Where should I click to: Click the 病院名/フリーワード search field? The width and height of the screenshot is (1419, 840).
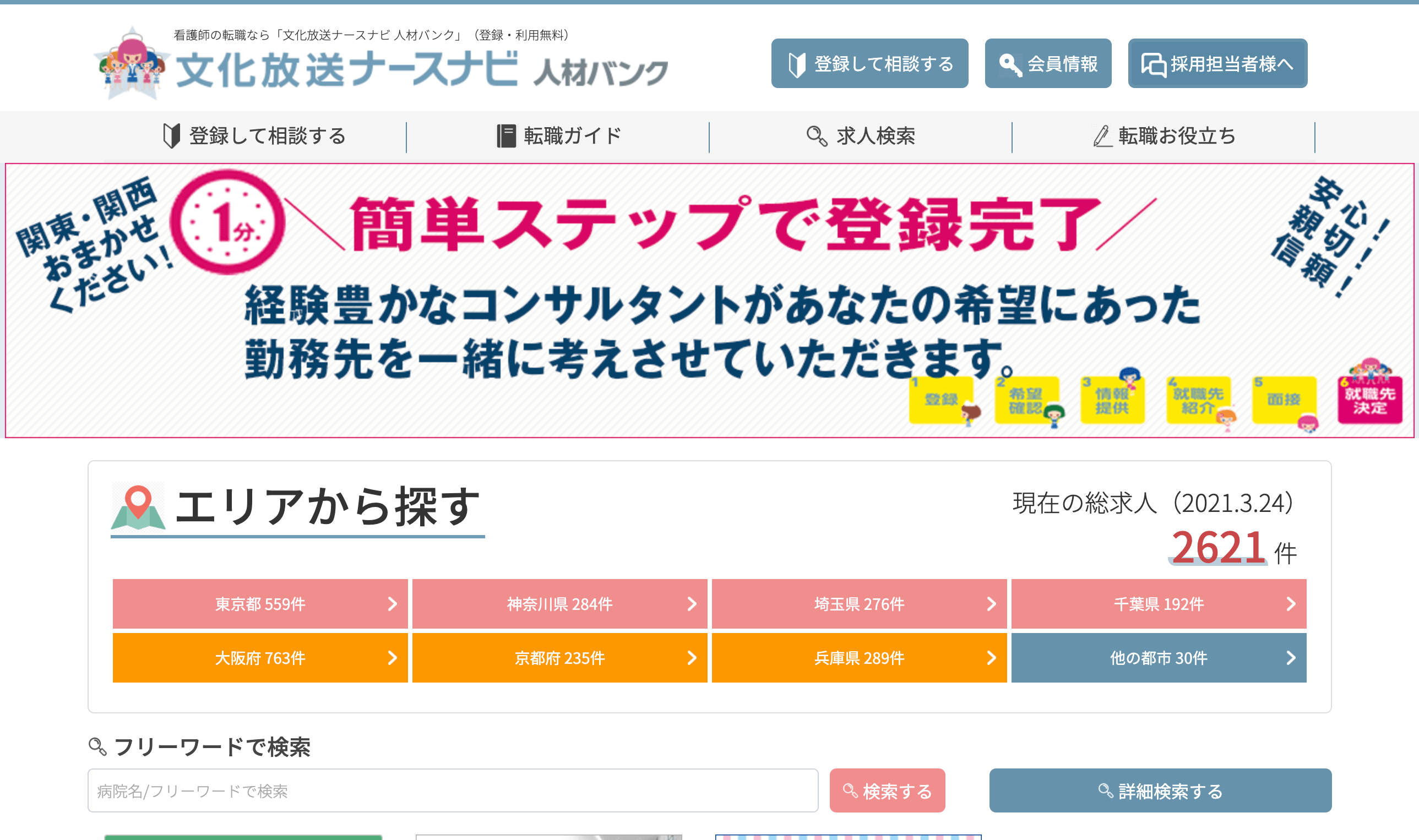coord(452,790)
